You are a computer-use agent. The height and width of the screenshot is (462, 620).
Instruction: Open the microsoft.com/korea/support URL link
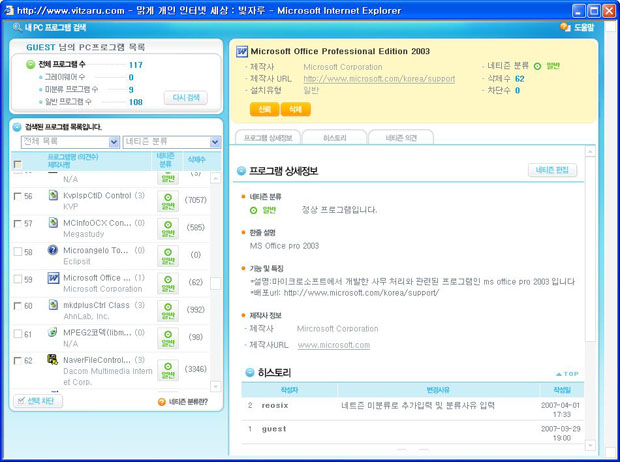379,79
